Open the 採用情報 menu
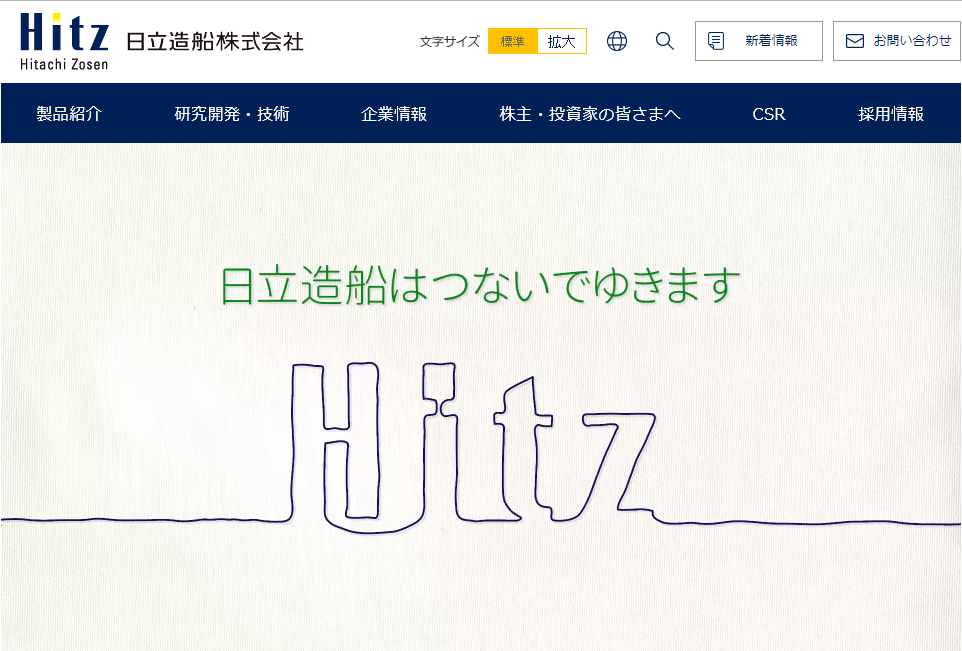Image resolution: width=962 pixels, height=651 pixels. 891,114
